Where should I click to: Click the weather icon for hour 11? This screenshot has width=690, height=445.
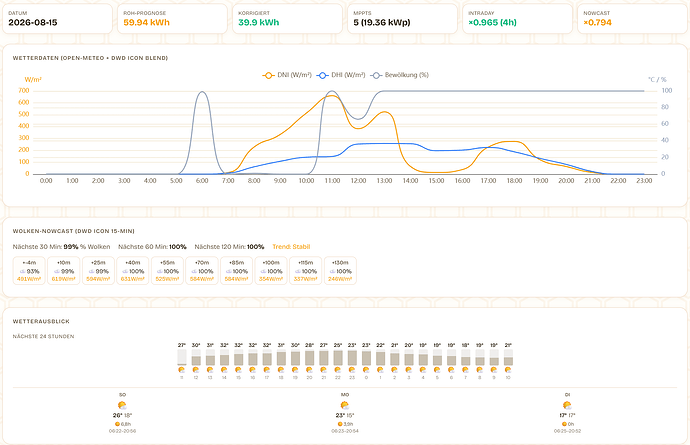182,370
